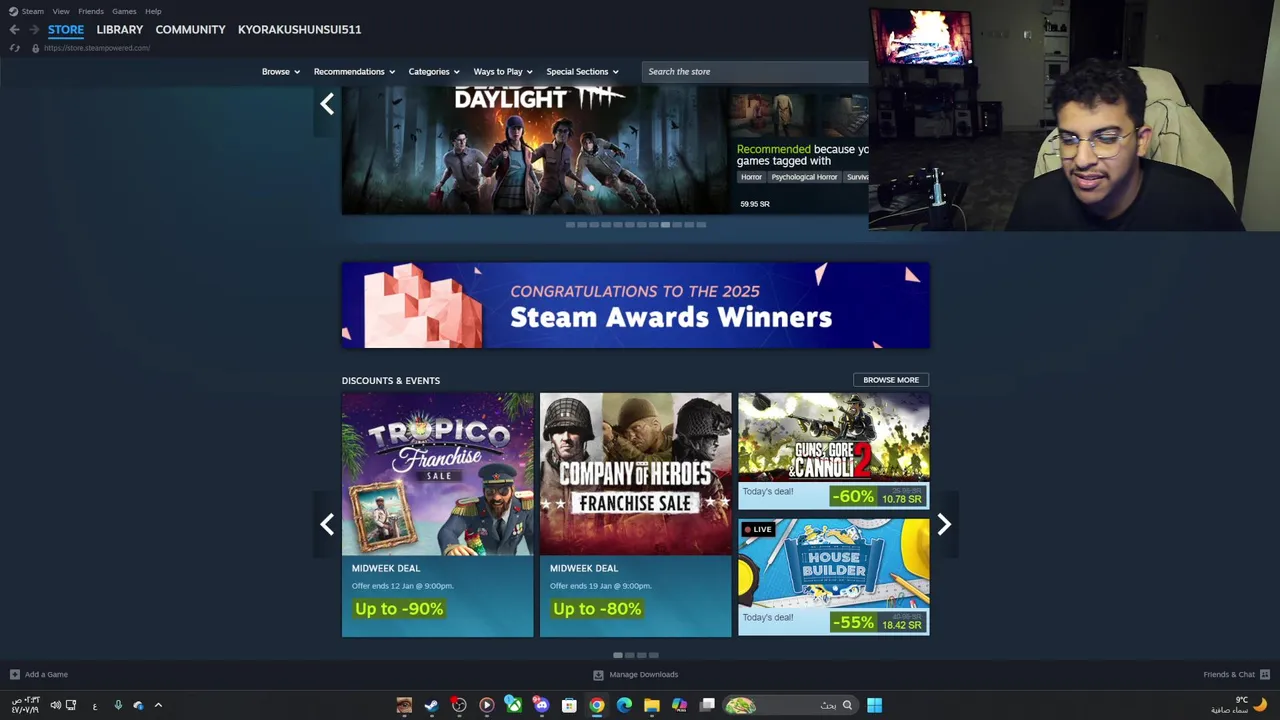Switch to the COMMUNITY tab
1280x720 pixels.
(x=190, y=30)
